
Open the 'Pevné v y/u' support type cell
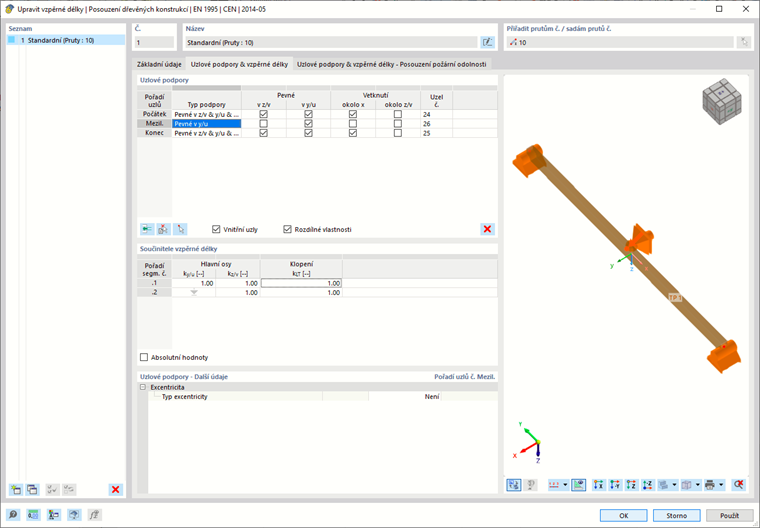(x=207, y=124)
